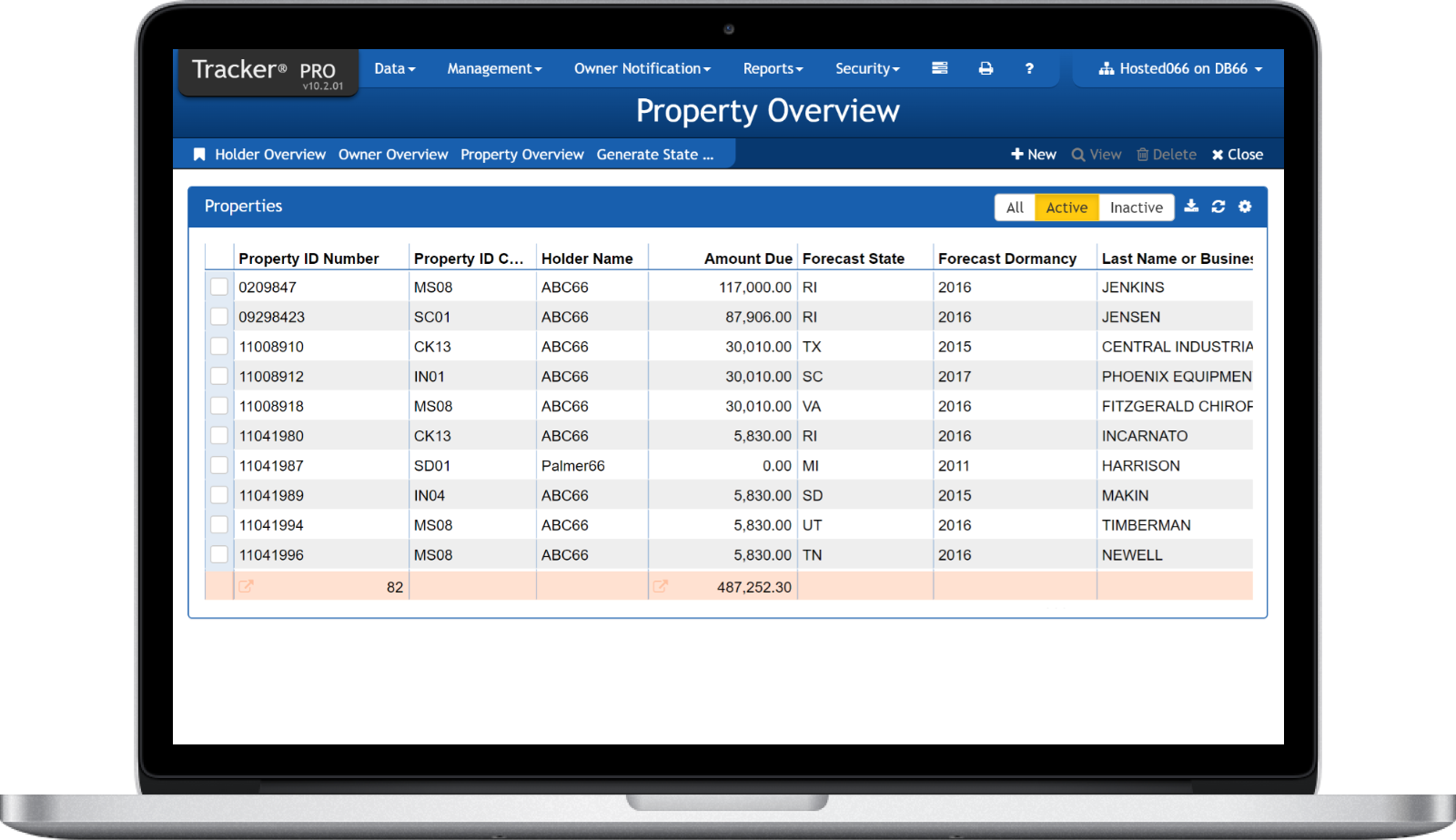Click the bookmark icon beside Holder Overview

(199, 154)
